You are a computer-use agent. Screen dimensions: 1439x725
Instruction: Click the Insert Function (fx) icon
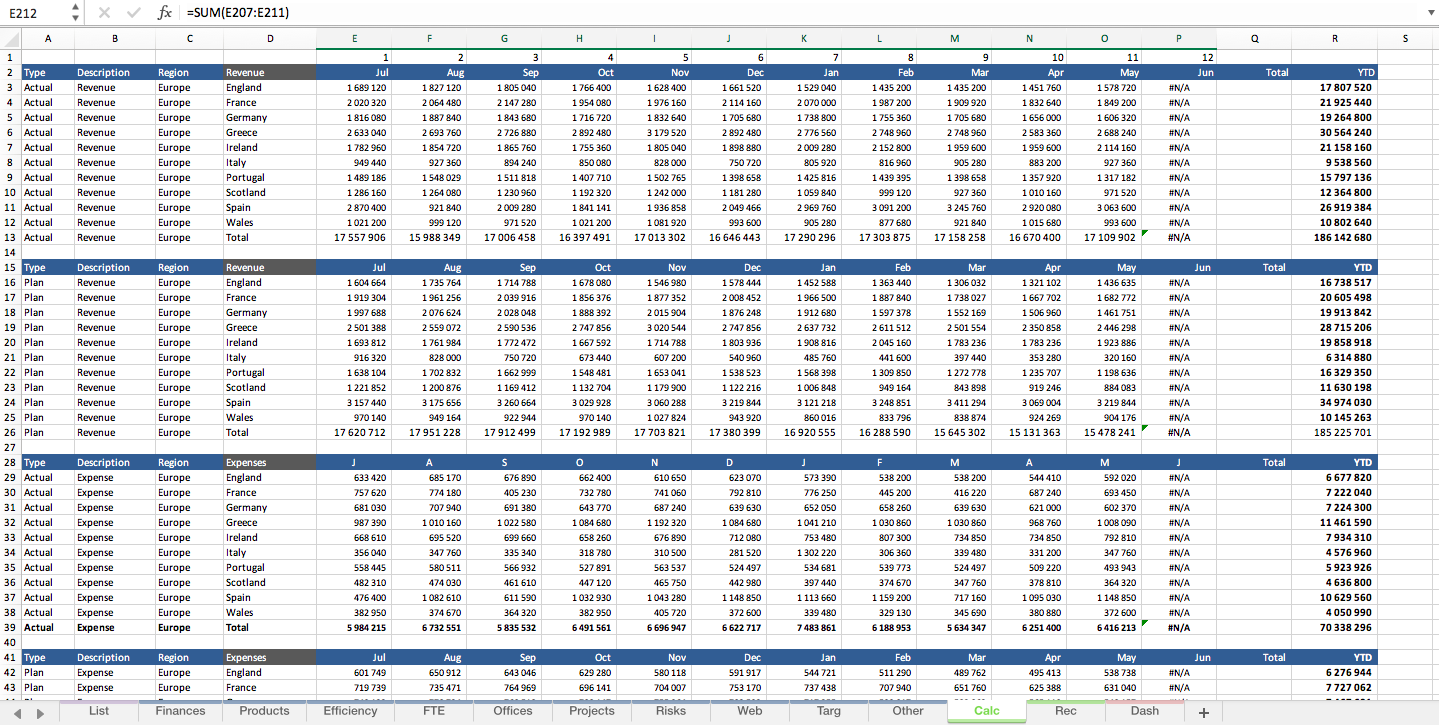[165, 13]
